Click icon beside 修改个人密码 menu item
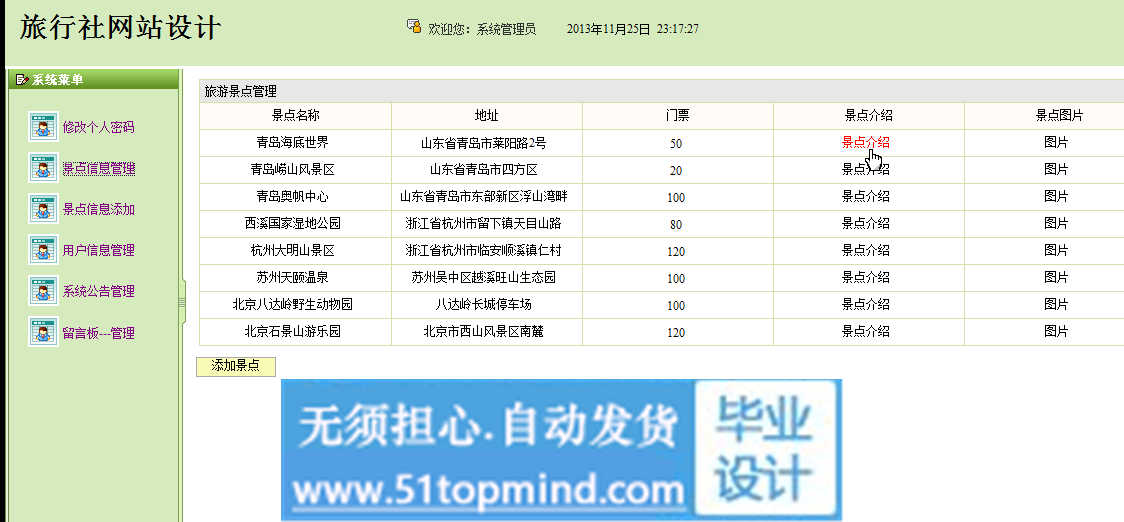This screenshot has height=522, width=1124. click(43, 127)
